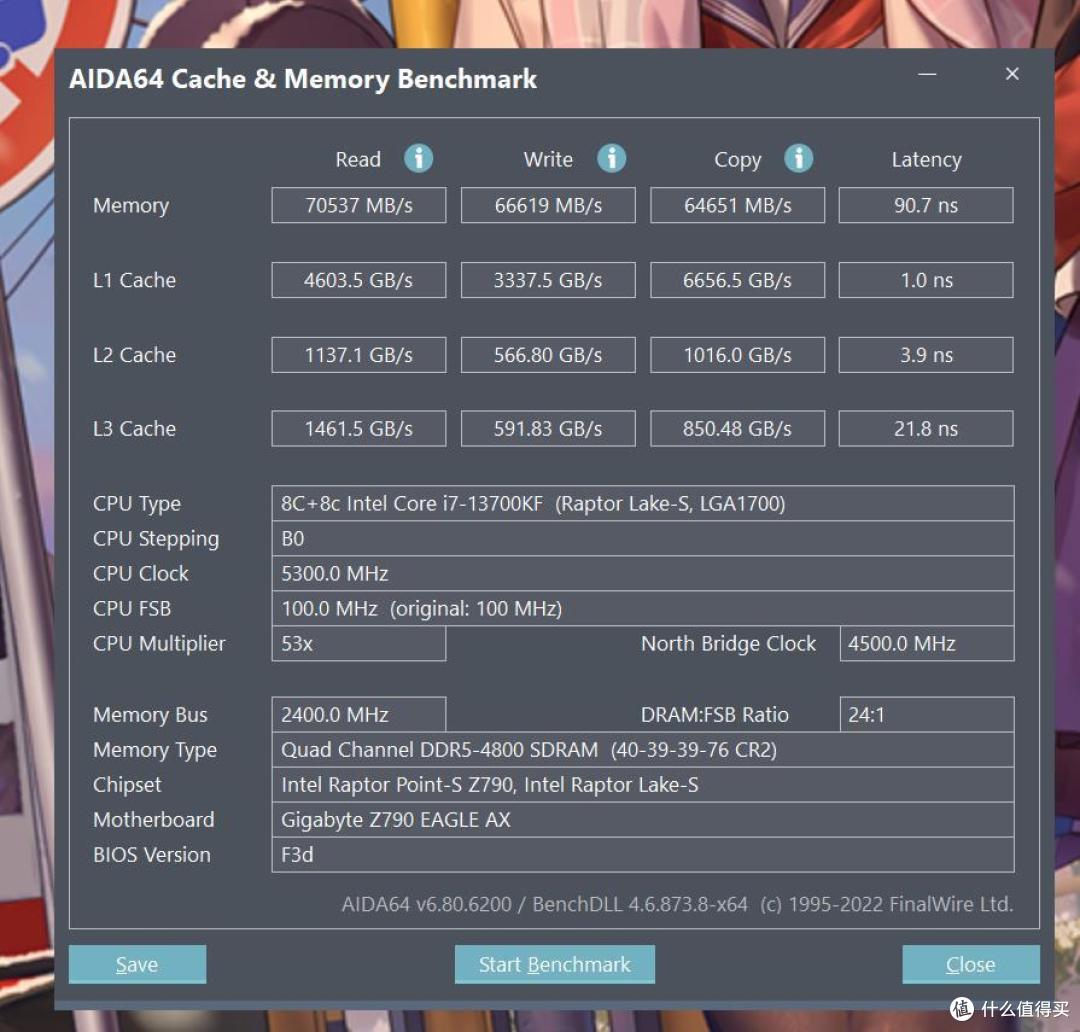The image size is (1080, 1032).
Task: Click L1 Cache latency 1.0 ns
Action: (x=926, y=280)
